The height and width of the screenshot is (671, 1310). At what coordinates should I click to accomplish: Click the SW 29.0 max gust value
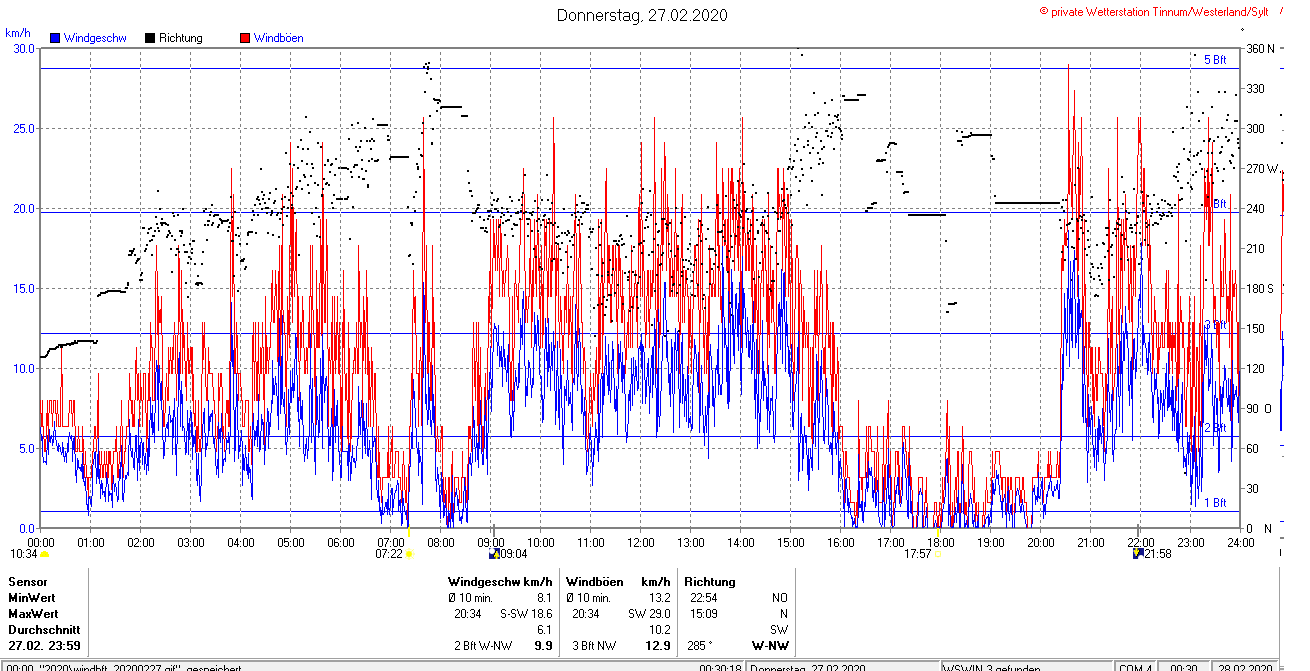pyautogui.click(x=649, y=613)
